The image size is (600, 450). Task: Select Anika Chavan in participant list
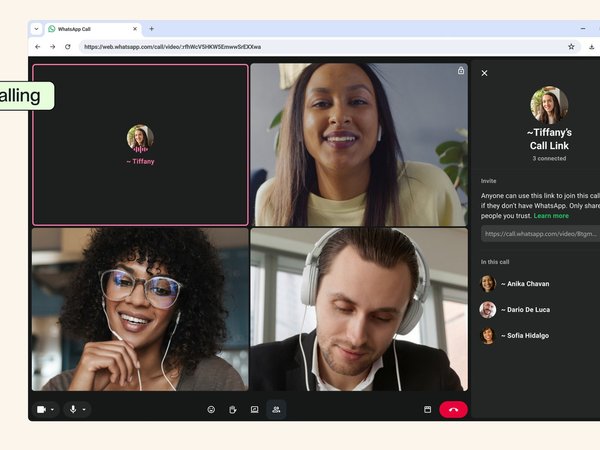pyautogui.click(x=525, y=284)
